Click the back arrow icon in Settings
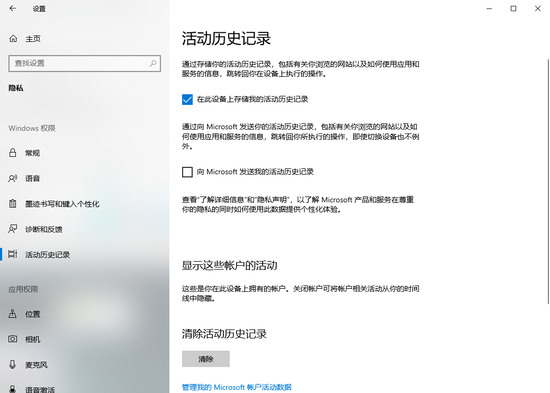Image resolution: width=550 pixels, height=393 pixels. tap(13, 8)
